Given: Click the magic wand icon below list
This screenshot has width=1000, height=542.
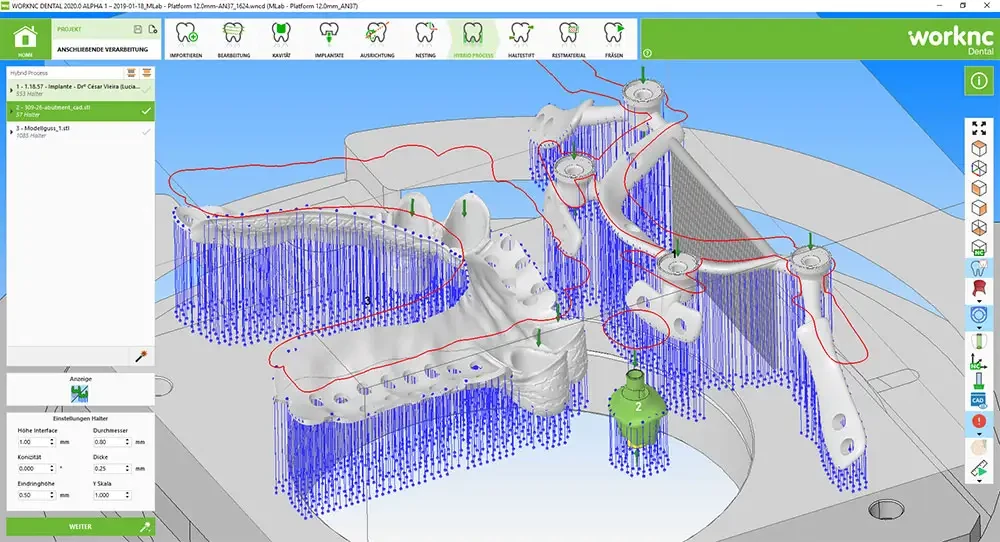Looking at the screenshot, I should tap(141, 356).
